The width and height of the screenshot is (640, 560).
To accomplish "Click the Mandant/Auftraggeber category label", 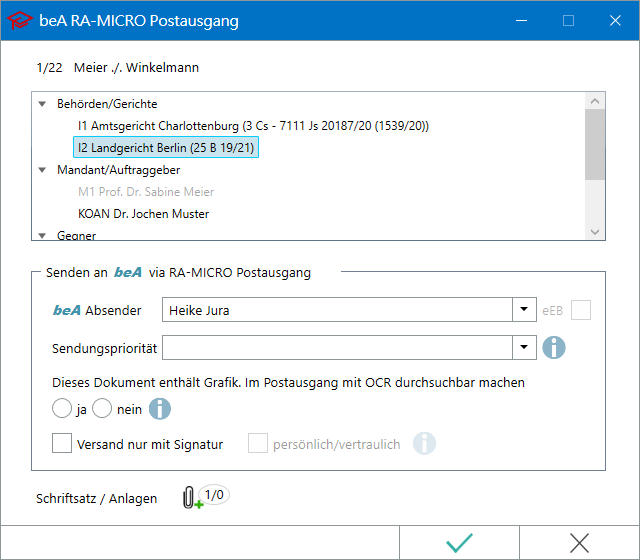I will (118, 170).
